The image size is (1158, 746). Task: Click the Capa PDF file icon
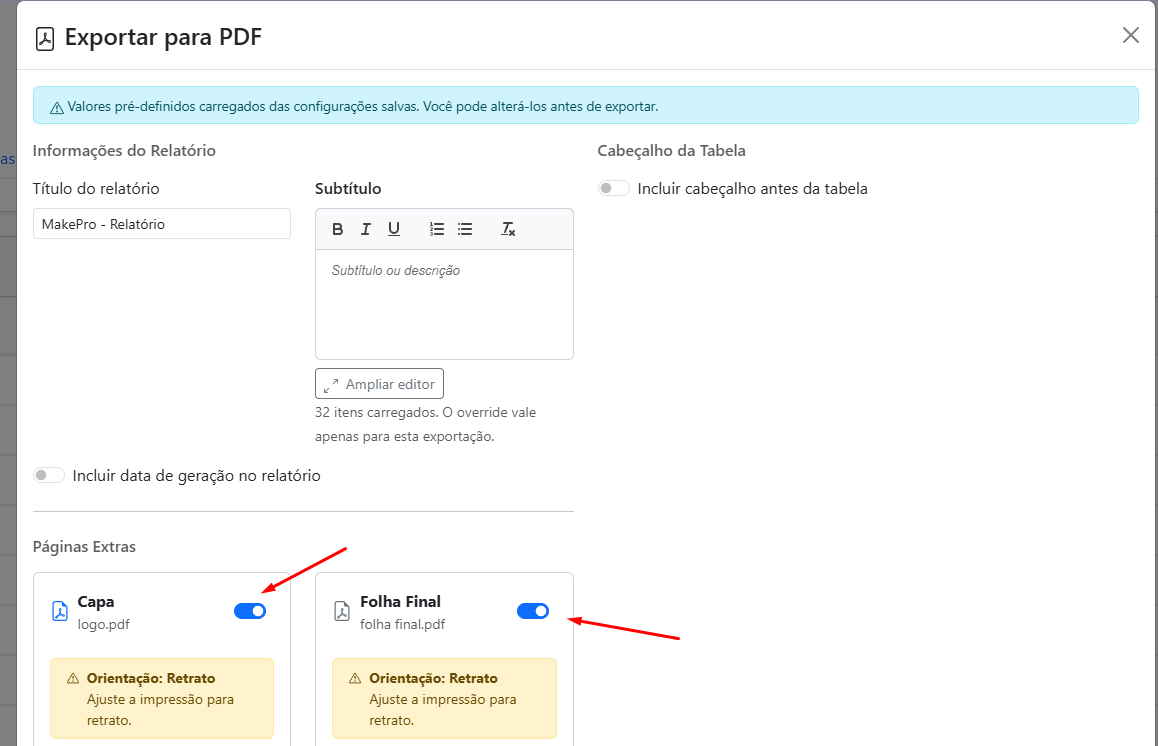59,611
